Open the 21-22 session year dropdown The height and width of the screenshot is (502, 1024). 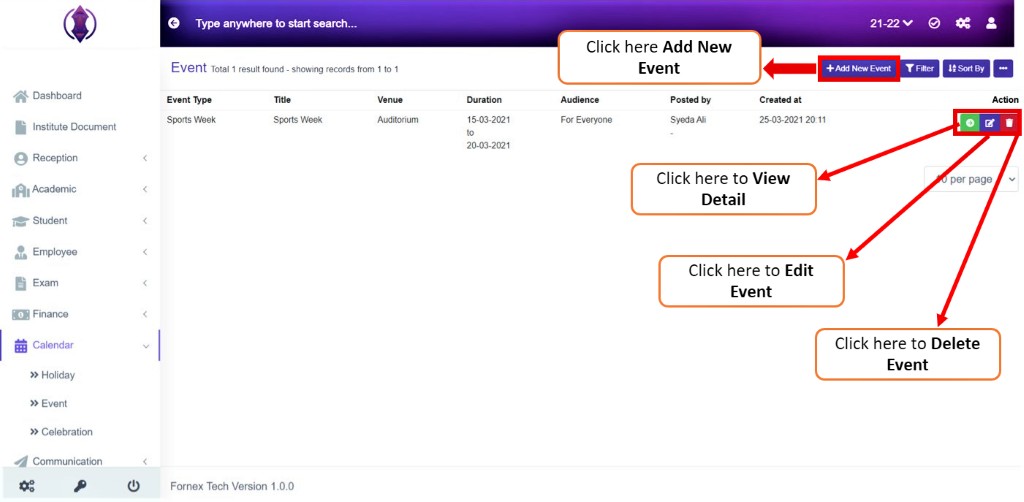pyautogui.click(x=891, y=24)
